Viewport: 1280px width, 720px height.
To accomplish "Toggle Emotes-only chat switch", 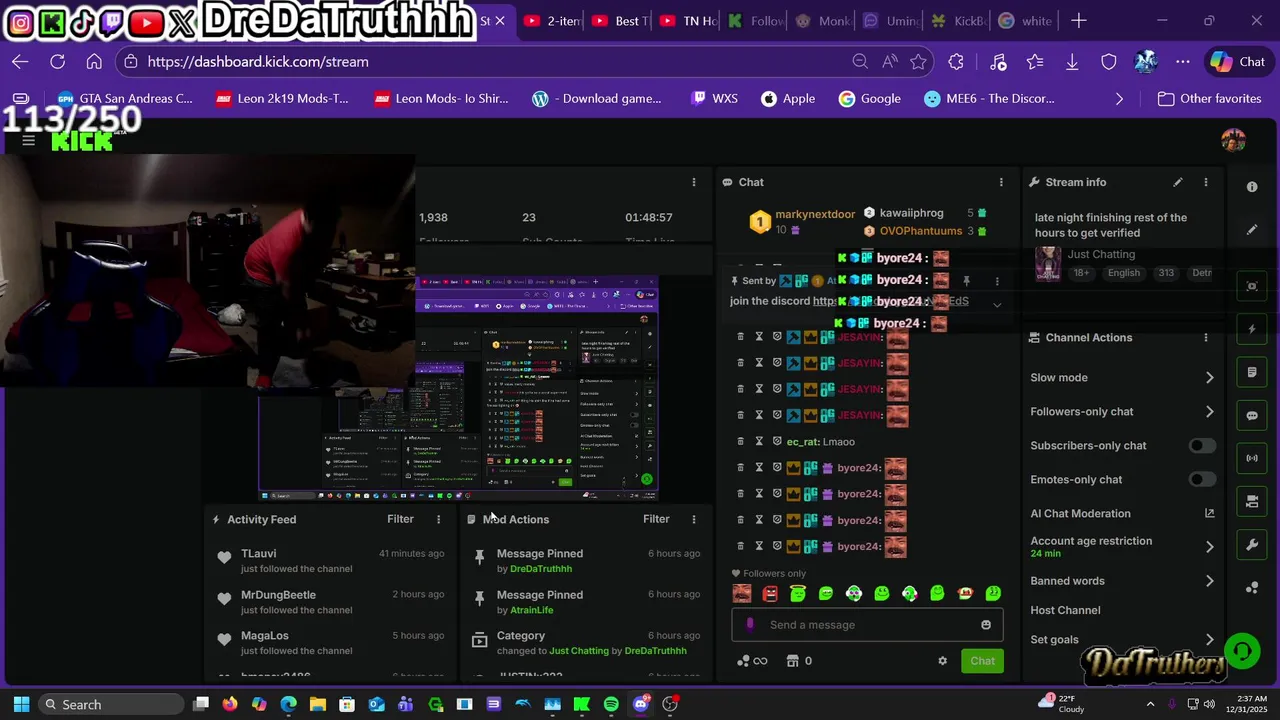I will point(1202,479).
